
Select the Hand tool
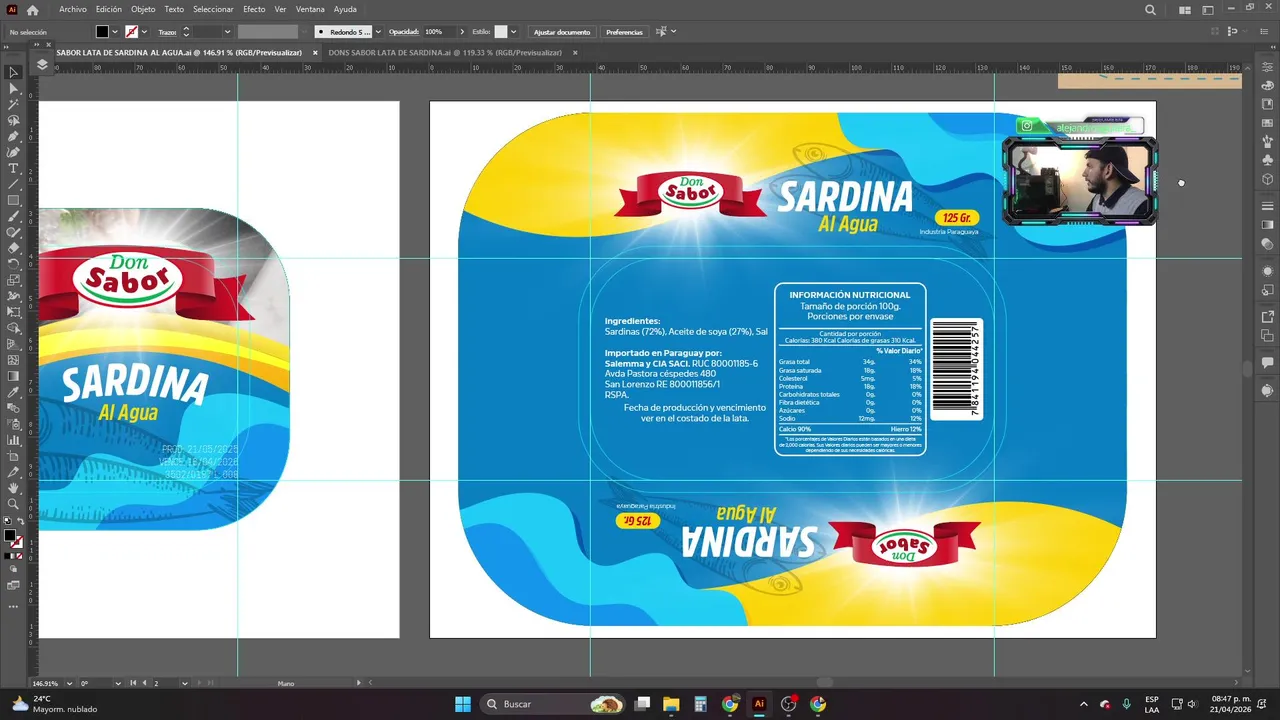click(13, 488)
